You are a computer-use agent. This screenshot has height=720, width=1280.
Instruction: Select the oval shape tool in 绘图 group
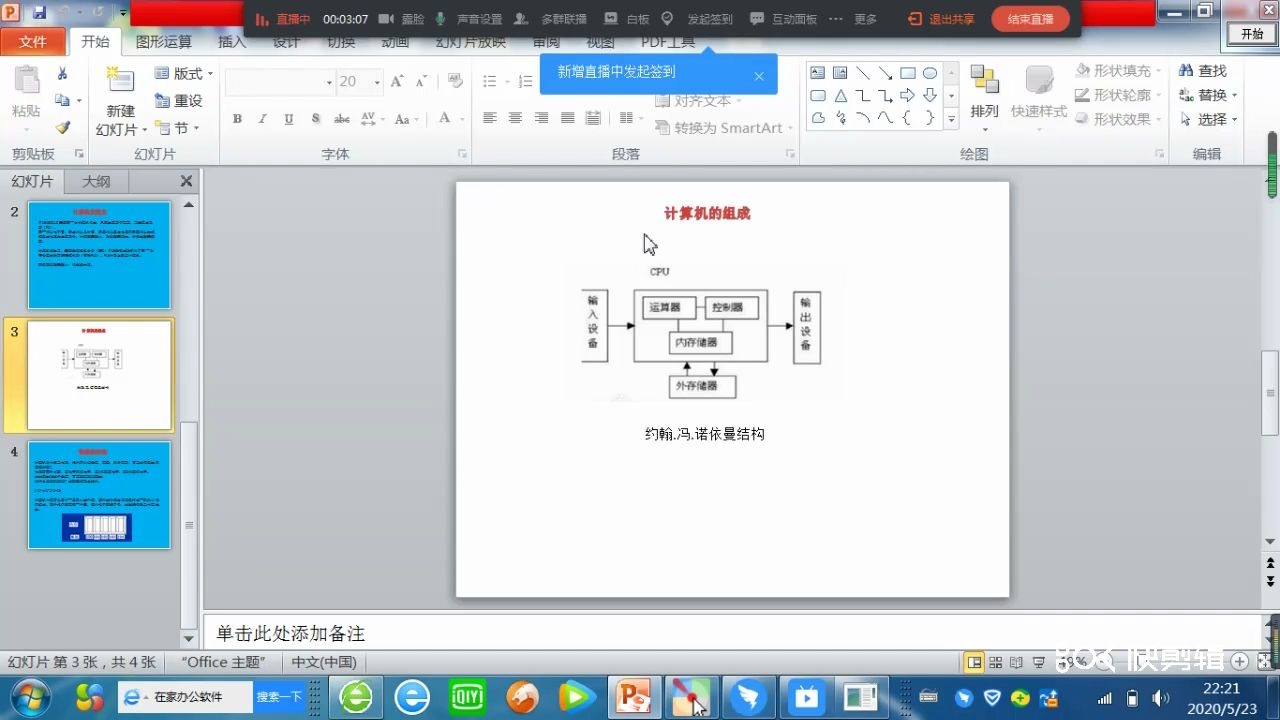(928, 72)
